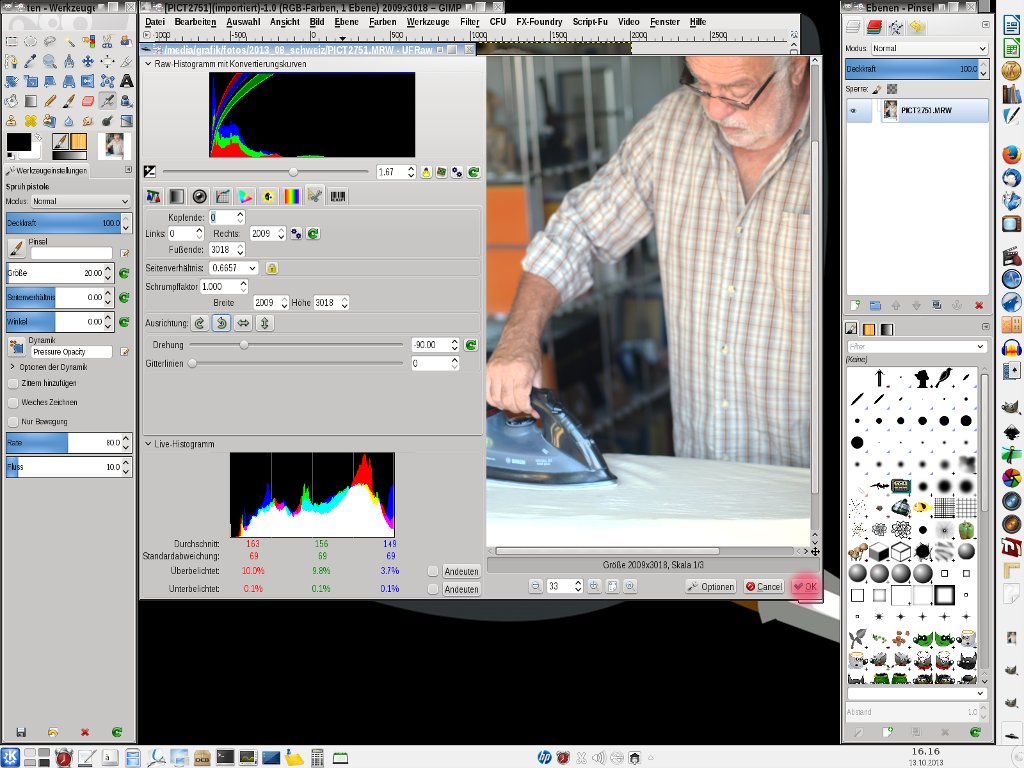
Task: Toggle the alpha channel lock beside Sperre
Action: pos(892,89)
